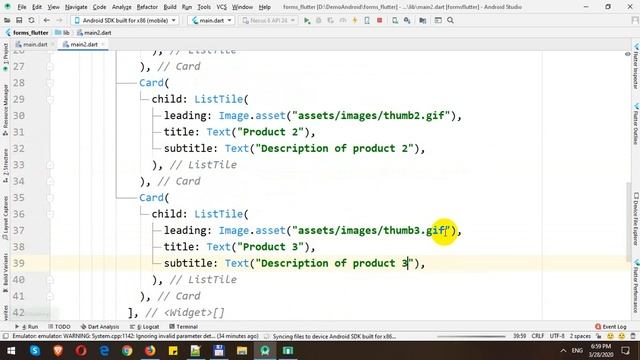This screenshot has height=360, width=640.
Task: Click the Search Everywhere magnifier icon
Action: (450, 20)
